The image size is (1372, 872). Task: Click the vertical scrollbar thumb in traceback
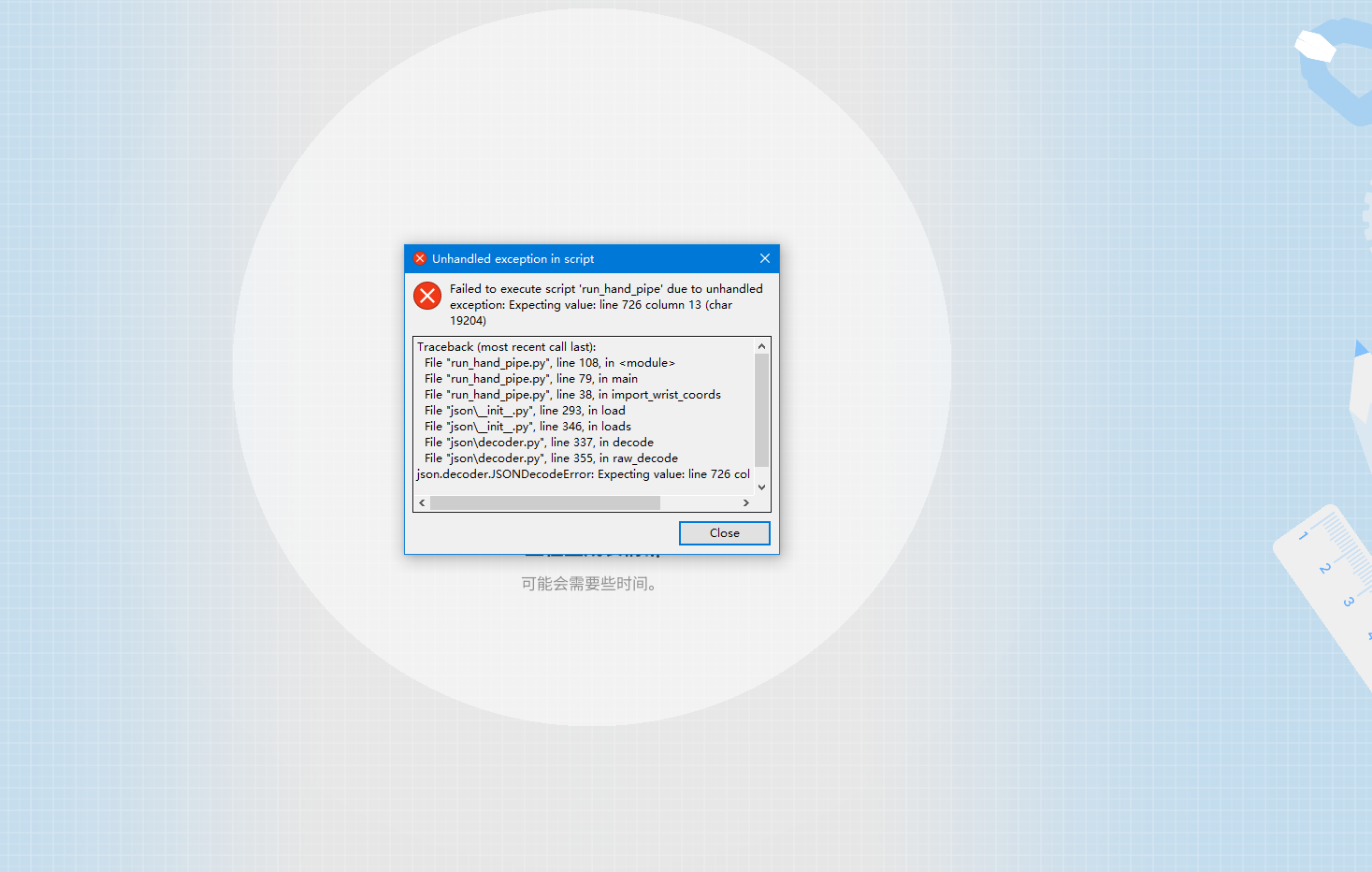point(761,410)
